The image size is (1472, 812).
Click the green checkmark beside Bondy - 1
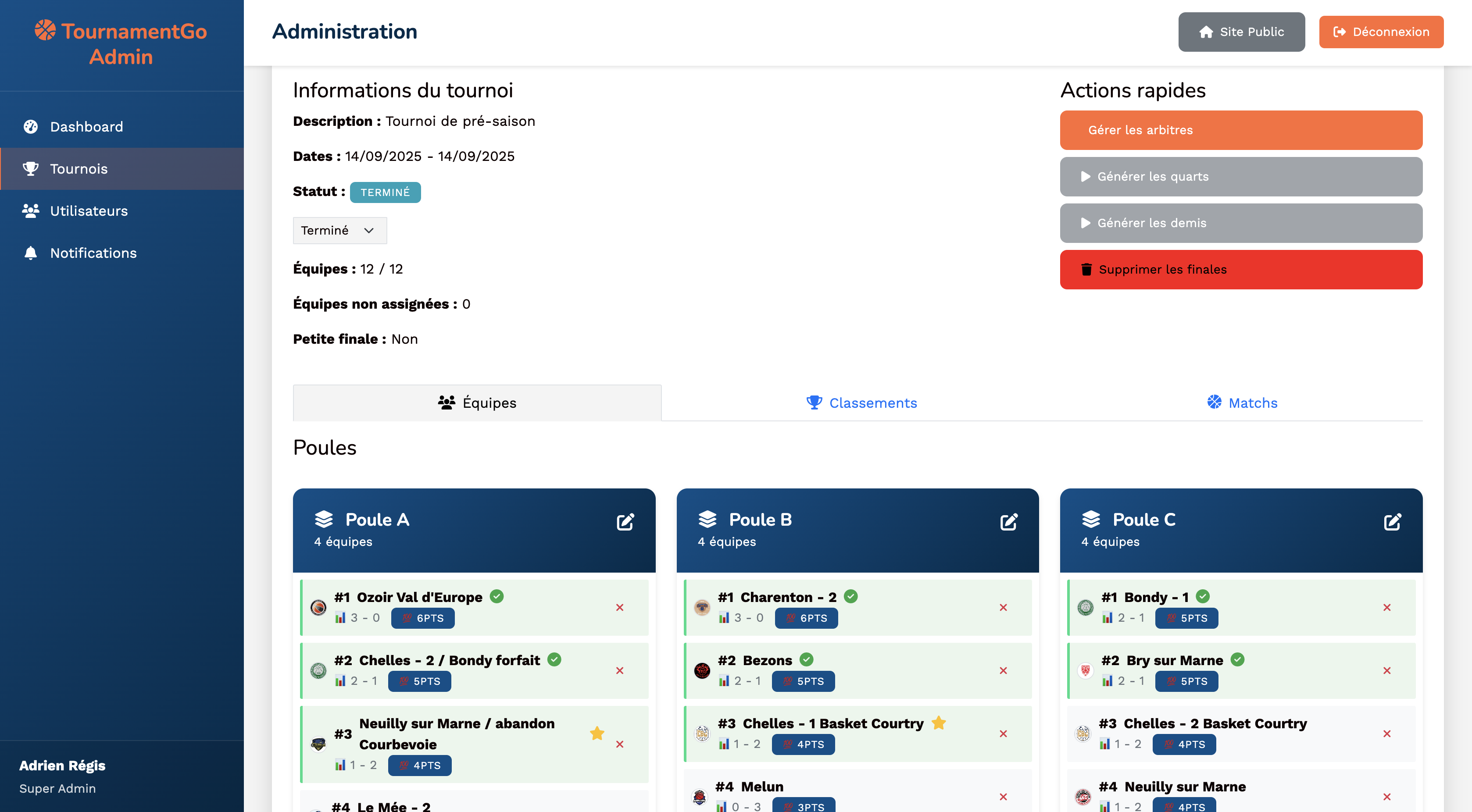click(x=1202, y=596)
